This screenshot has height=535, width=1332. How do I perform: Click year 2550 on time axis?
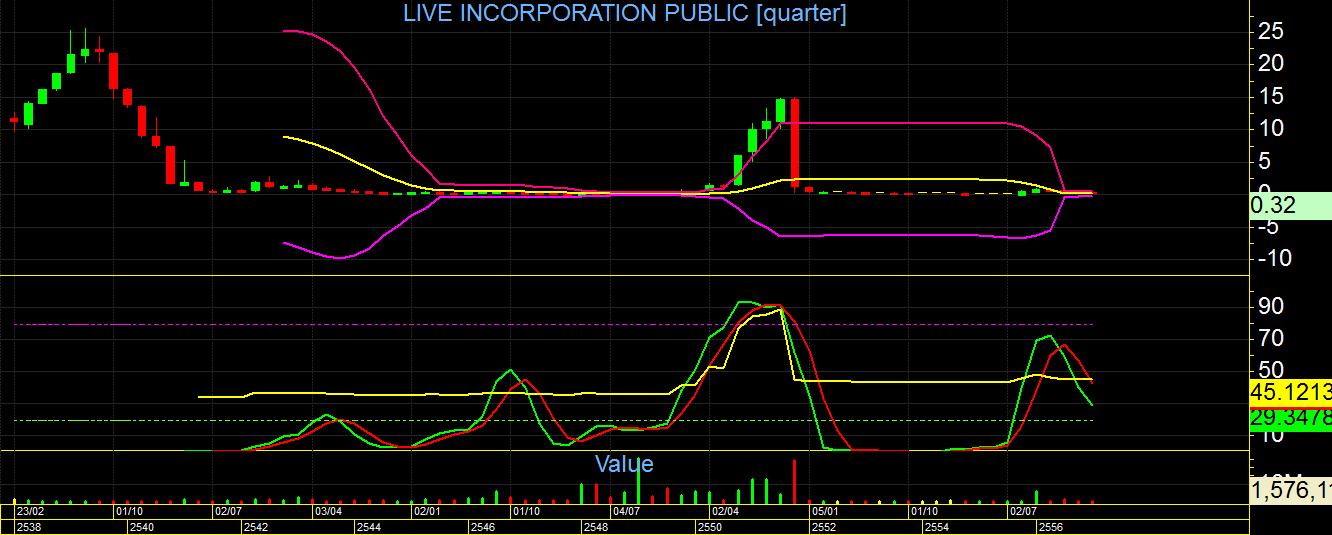[x=710, y=526]
